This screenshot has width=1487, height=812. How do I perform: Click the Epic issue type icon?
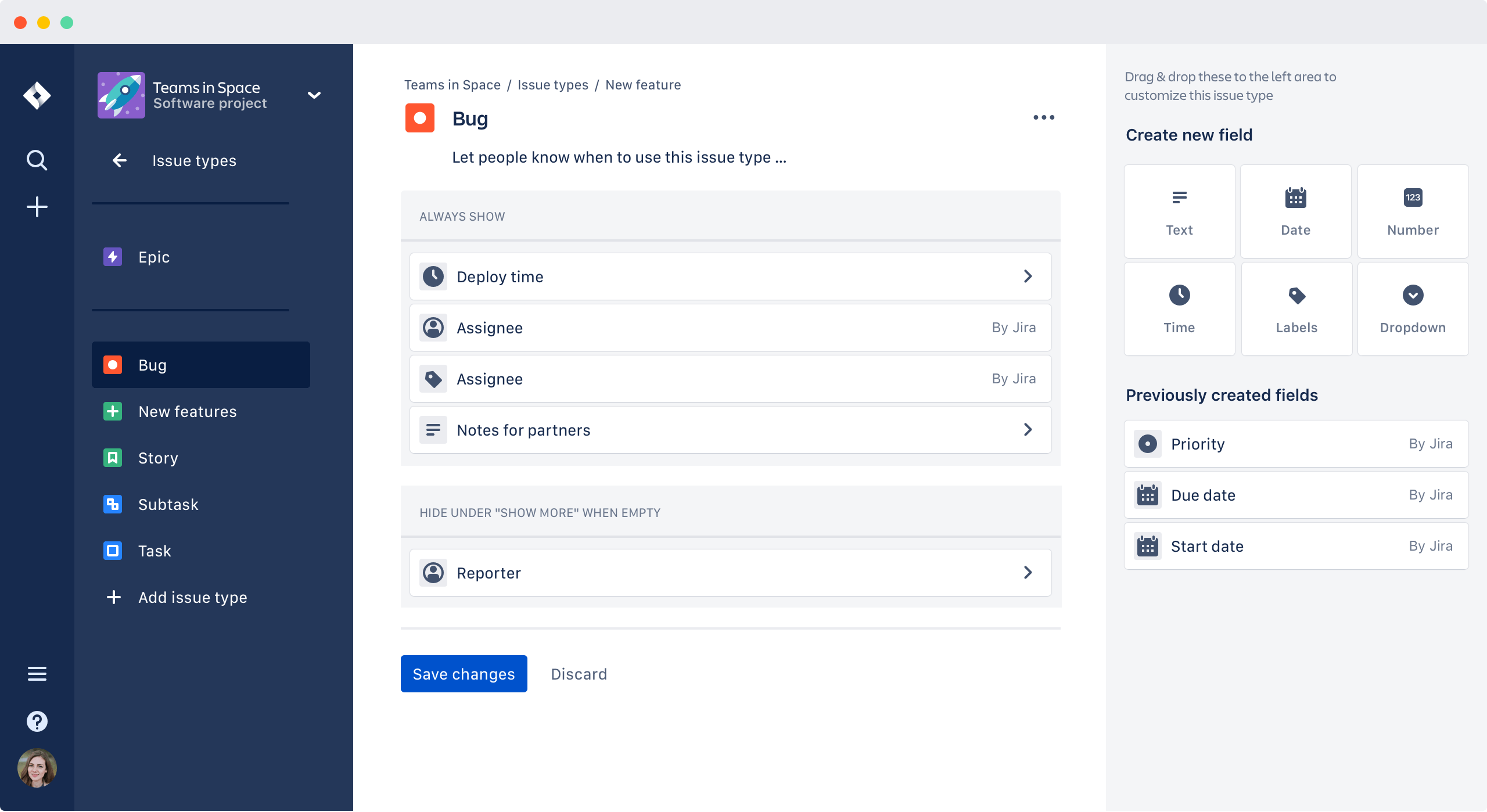(113, 257)
